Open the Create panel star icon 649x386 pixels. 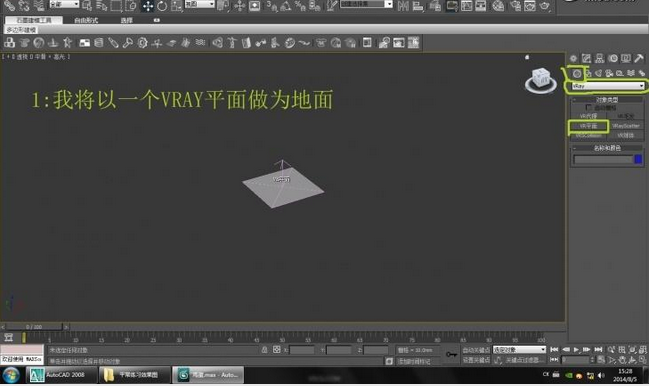(573, 58)
